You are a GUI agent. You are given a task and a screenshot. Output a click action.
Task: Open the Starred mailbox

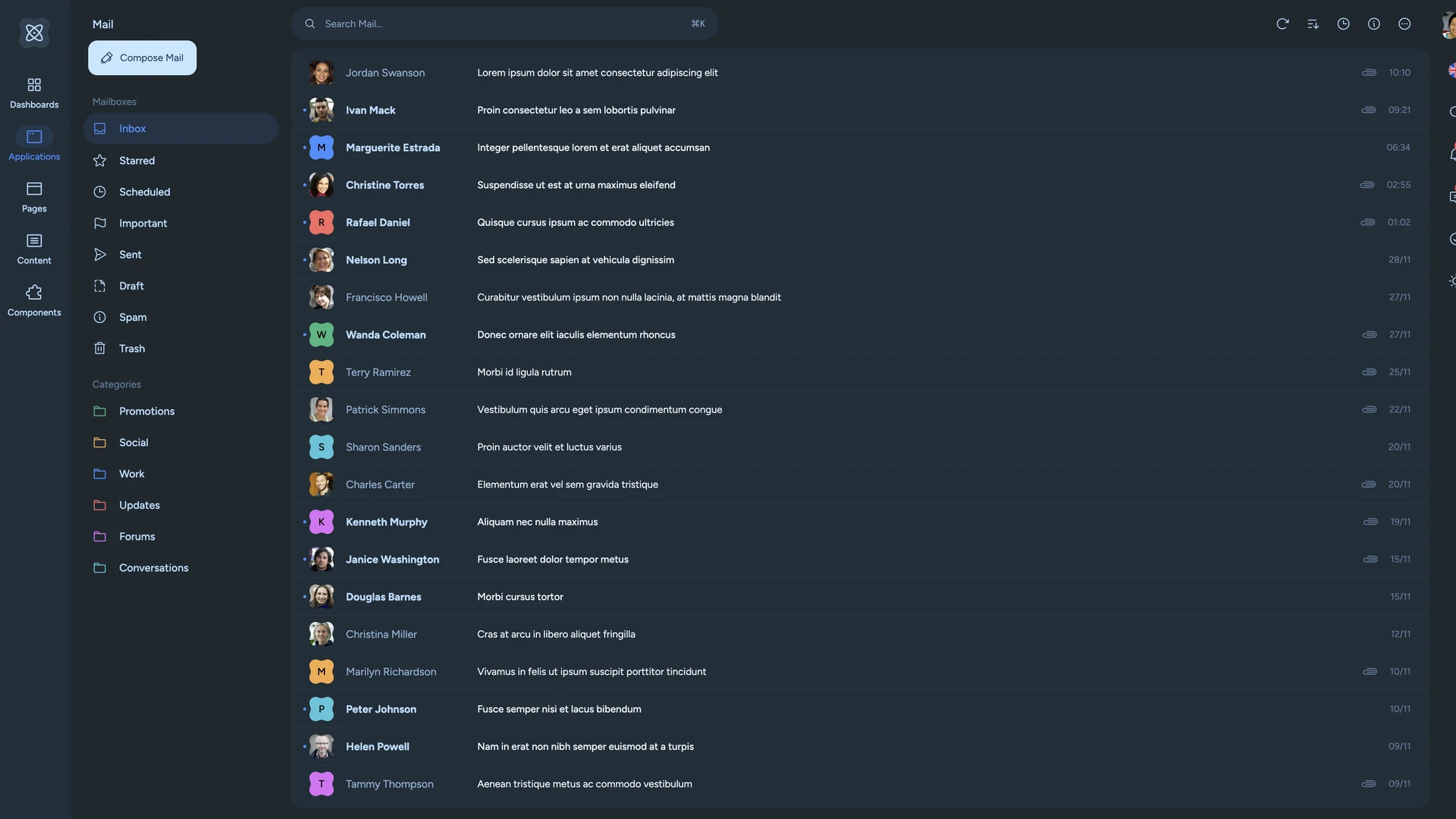pyautogui.click(x=180, y=161)
